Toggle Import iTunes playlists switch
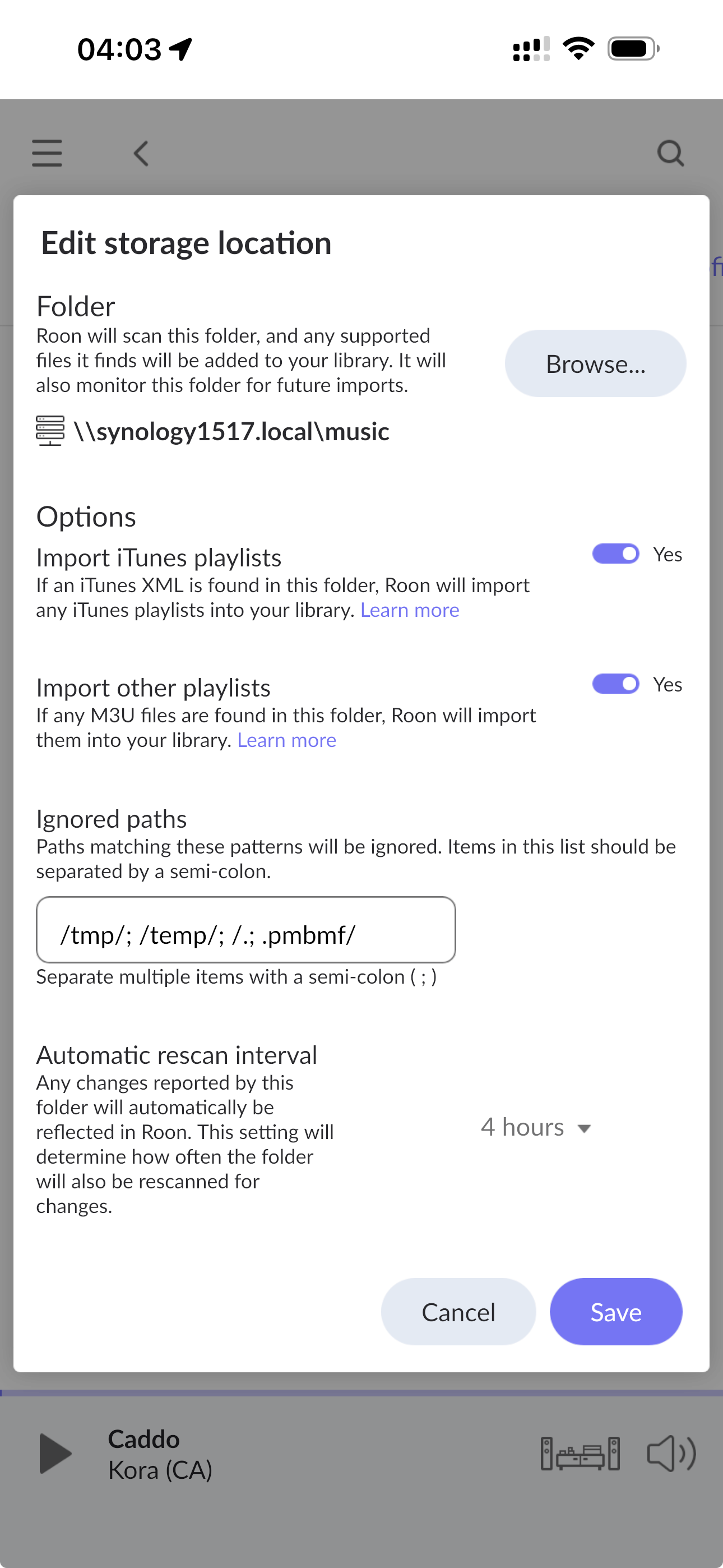 (x=616, y=554)
